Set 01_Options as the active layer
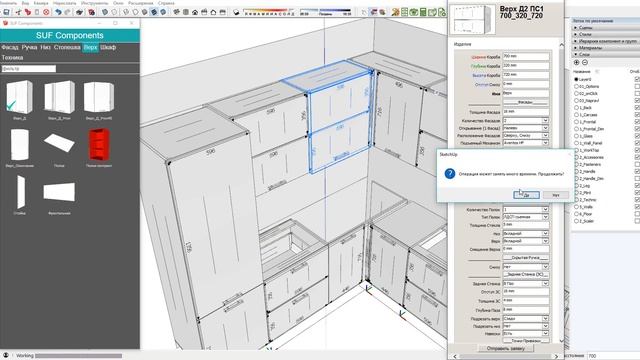The height and width of the screenshot is (360, 640). (x=576, y=87)
